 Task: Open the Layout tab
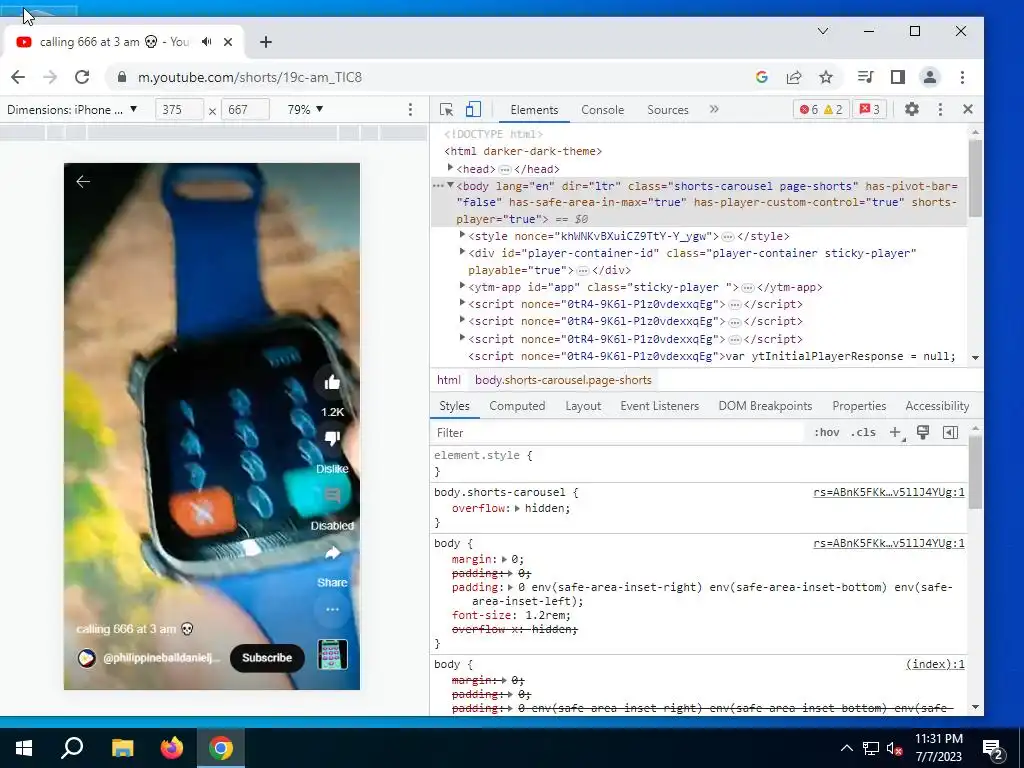pos(583,406)
